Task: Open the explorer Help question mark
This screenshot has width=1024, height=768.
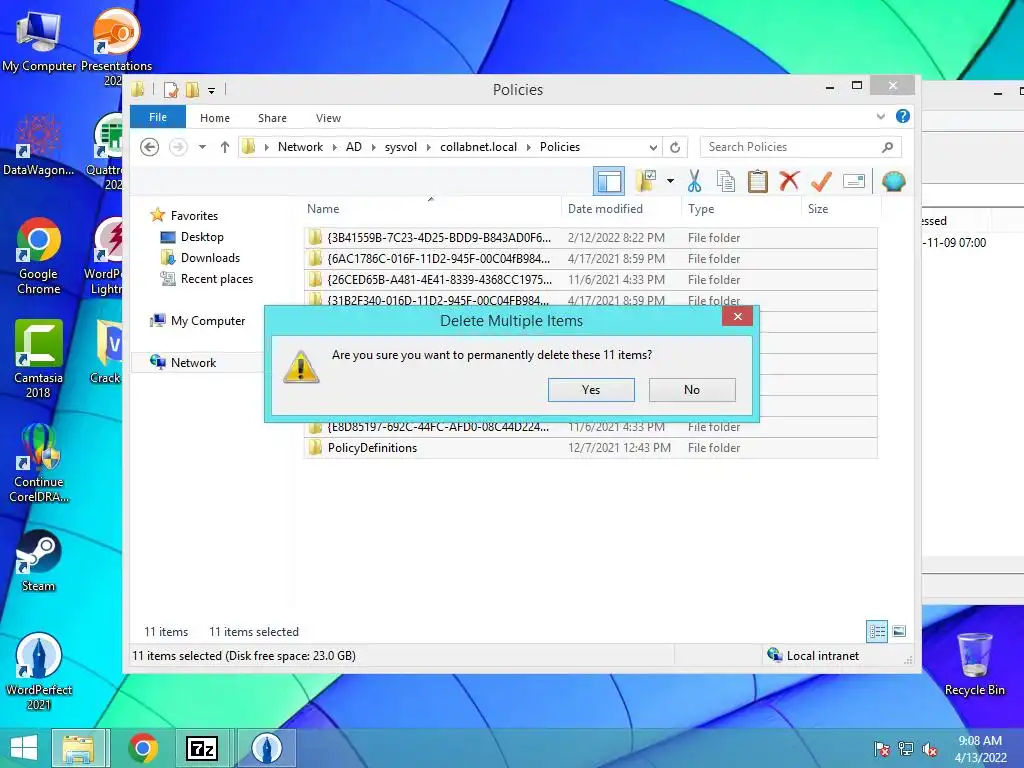Action: pyautogui.click(x=903, y=116)
